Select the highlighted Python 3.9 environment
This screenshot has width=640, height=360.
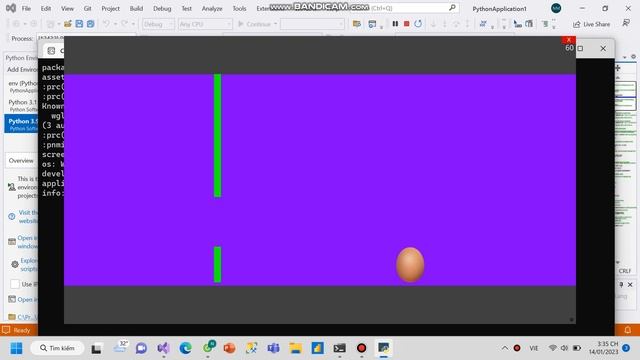(x=22, y=124)
